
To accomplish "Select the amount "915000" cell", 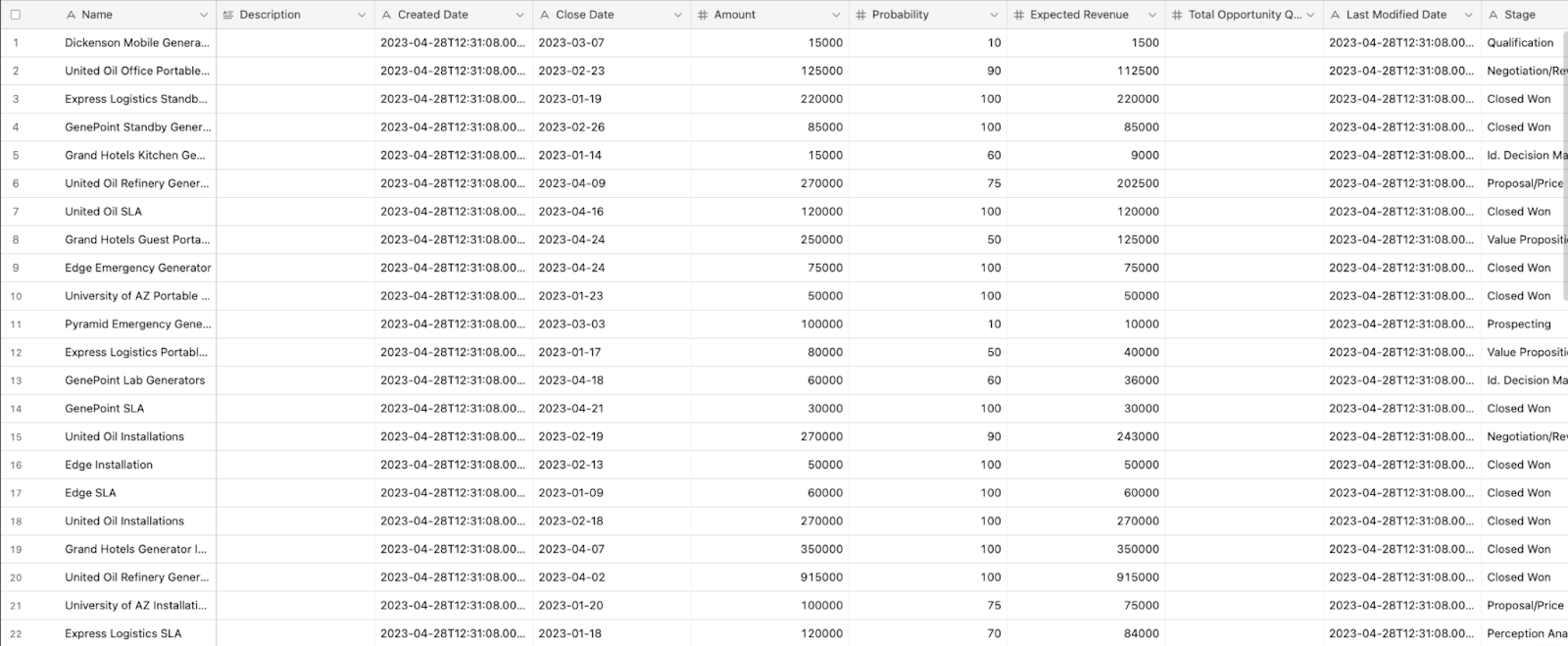I will coord(770,577).
